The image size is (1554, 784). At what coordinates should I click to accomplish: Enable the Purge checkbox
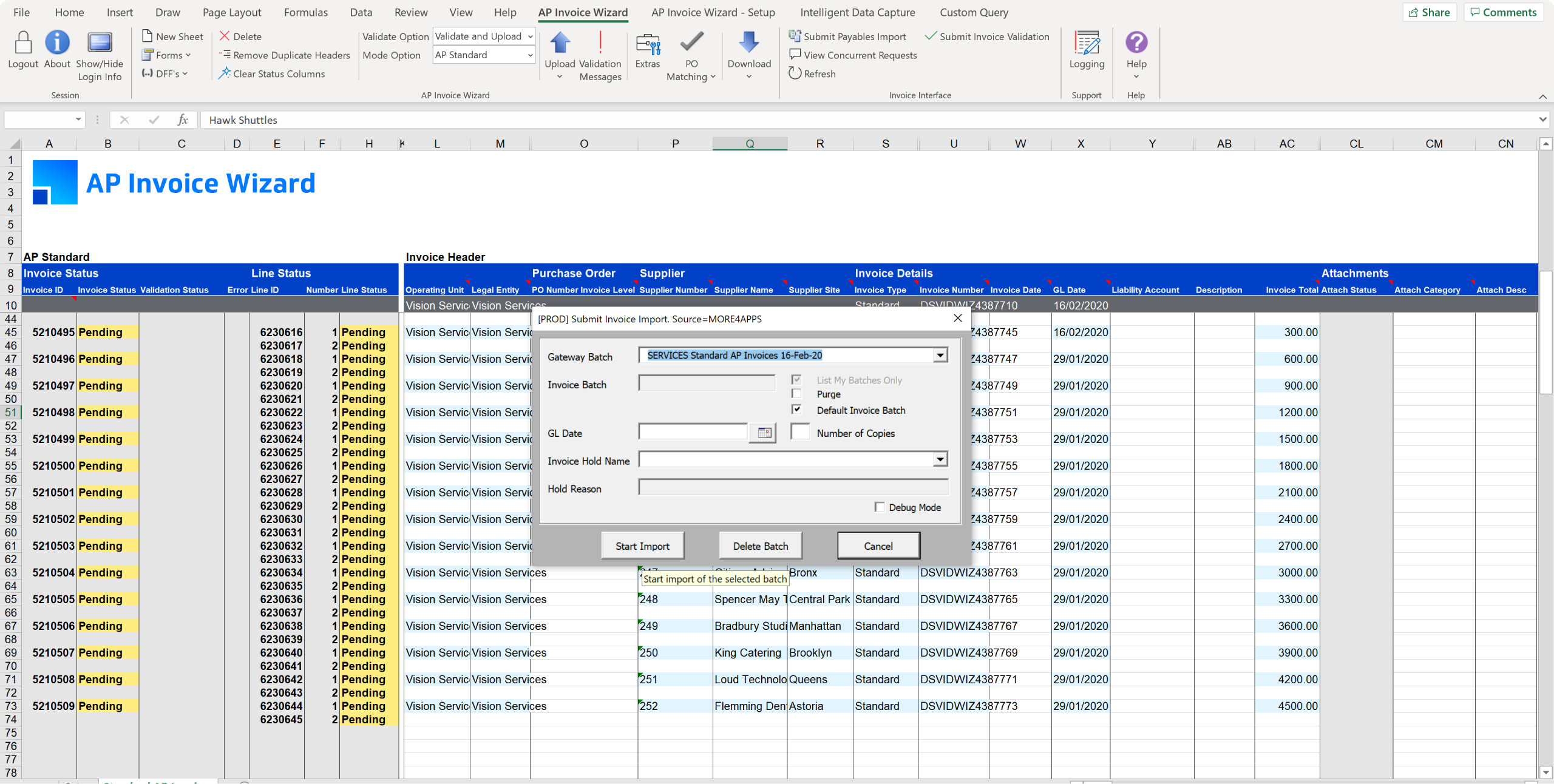coord(796,394)
